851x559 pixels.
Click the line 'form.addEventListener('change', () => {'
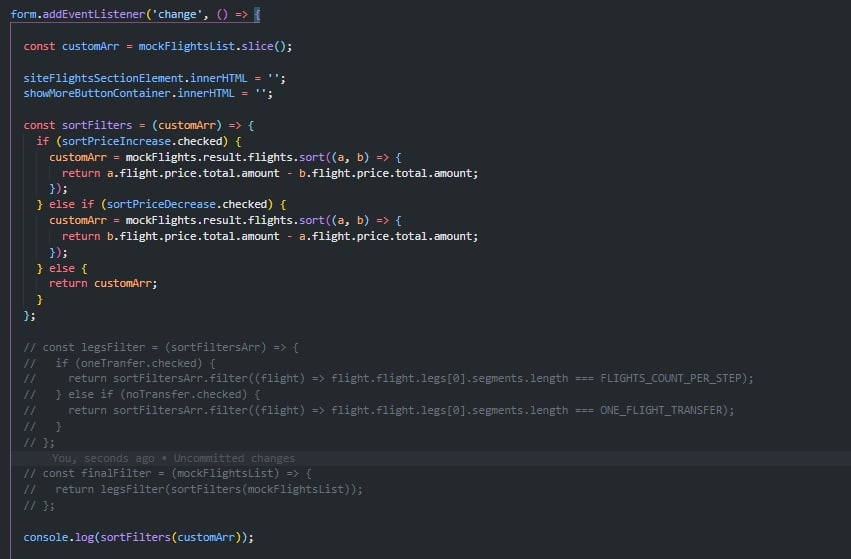(x=136, y=15)
